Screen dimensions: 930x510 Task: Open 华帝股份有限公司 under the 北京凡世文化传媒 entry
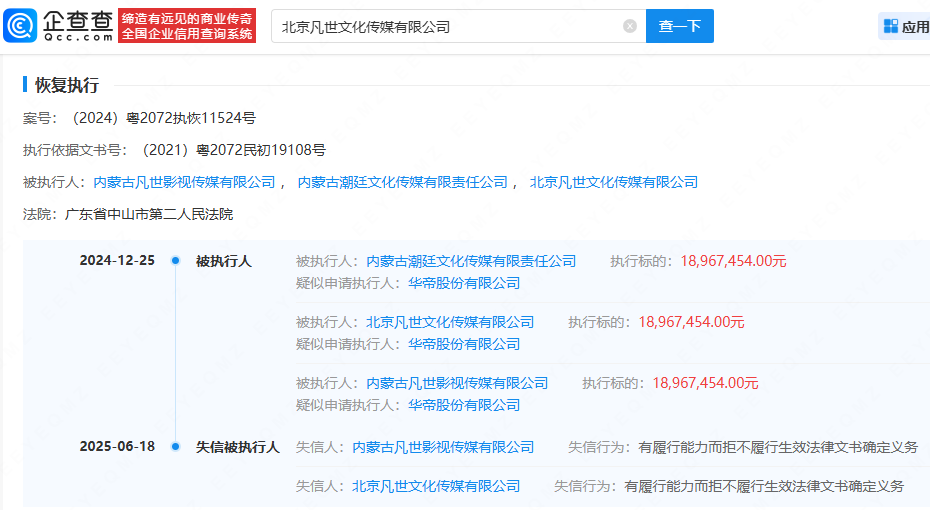464,345
